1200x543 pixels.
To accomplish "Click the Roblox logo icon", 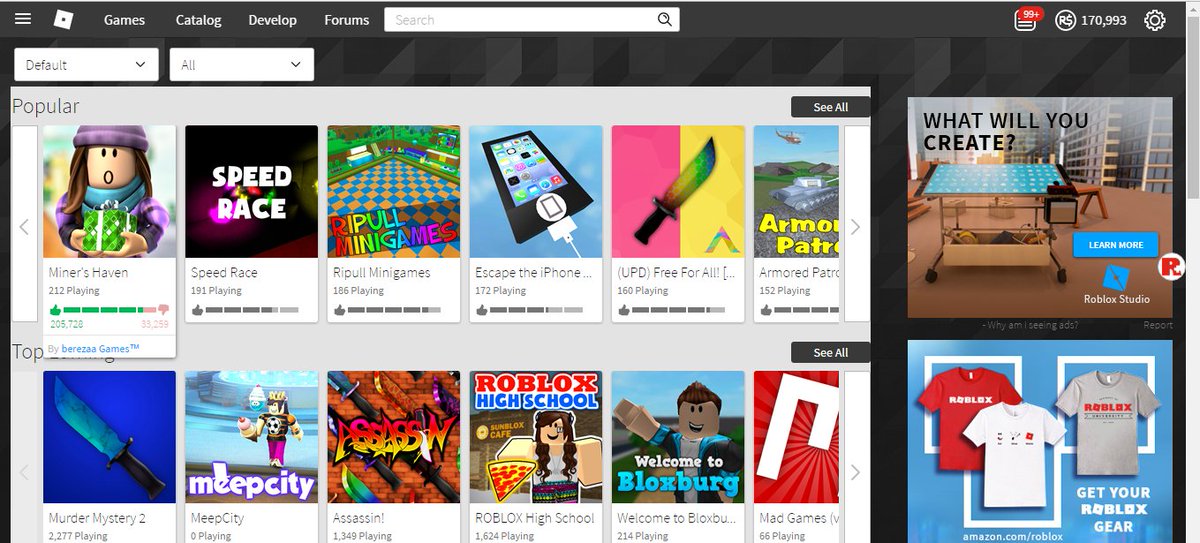I will (x=63, y=19).
